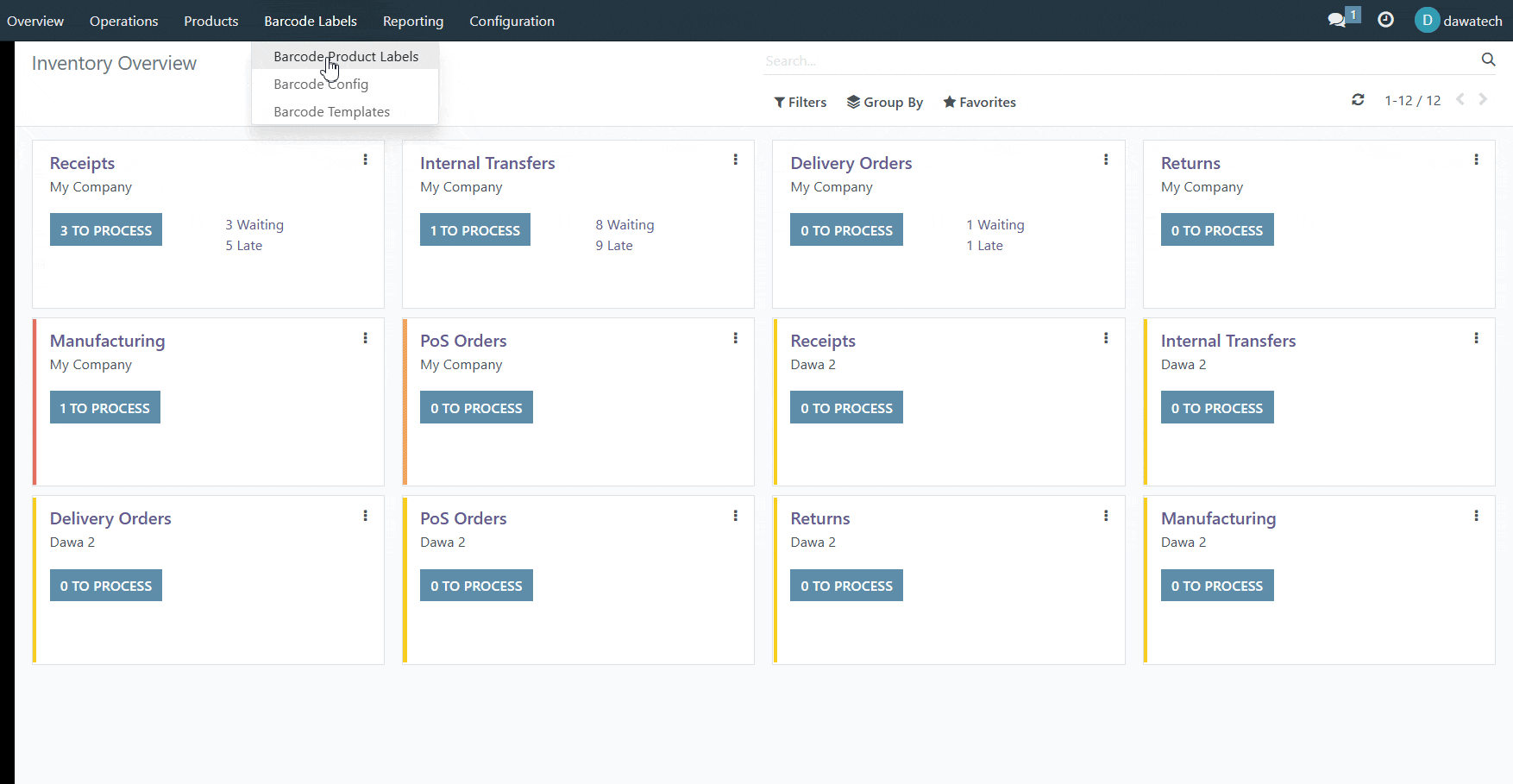Expand the Favorites dropdown
The height and width of the screenshot is (784, 1513).
click(979, 102)
